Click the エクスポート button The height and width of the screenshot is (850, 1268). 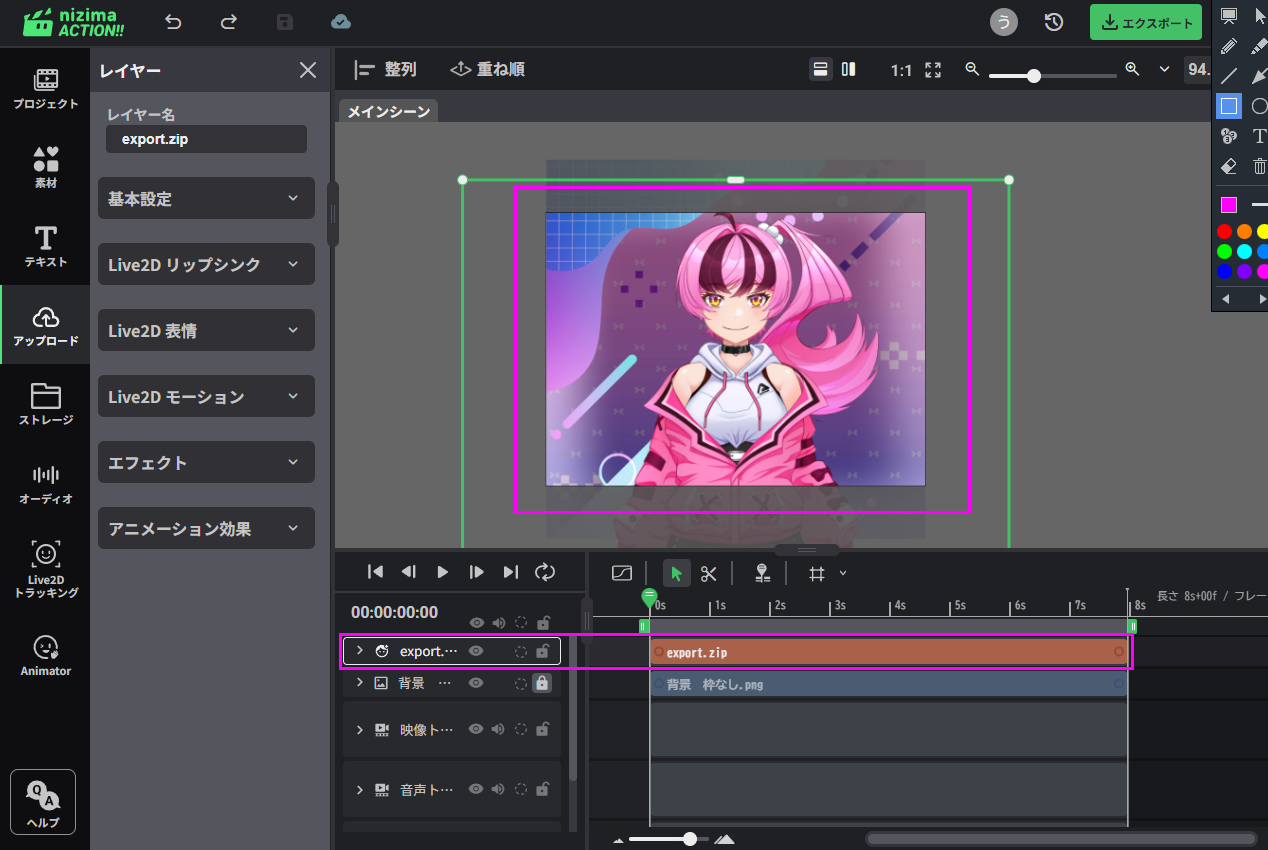1146,23
